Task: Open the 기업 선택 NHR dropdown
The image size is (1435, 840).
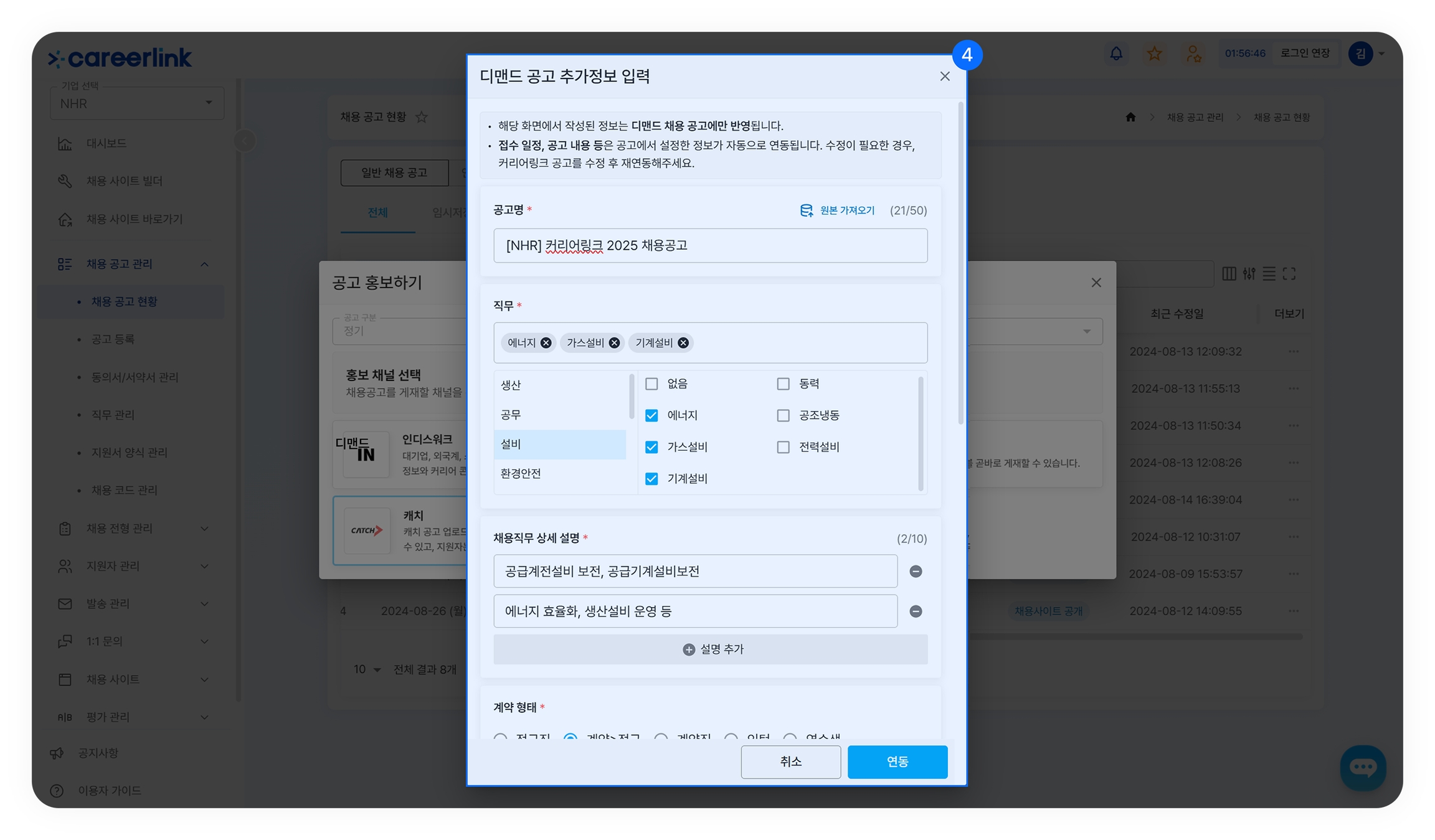Action: tap(137, 103)
